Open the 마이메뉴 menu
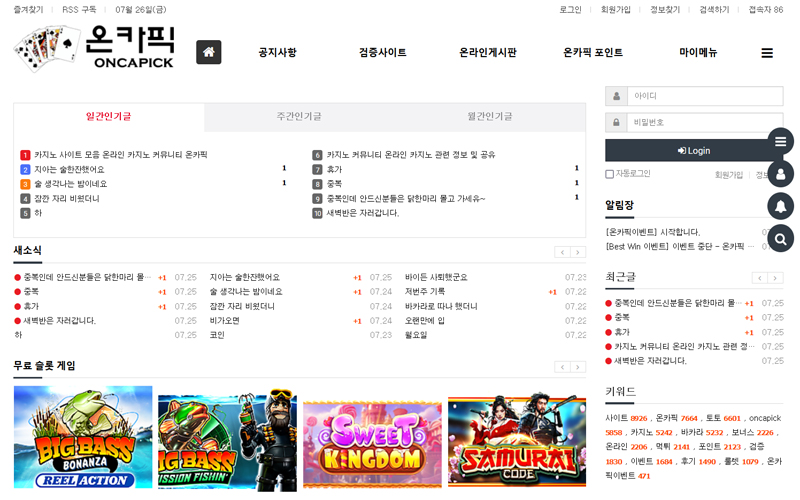This screenshot has height=500, width=800. (698, 52)
